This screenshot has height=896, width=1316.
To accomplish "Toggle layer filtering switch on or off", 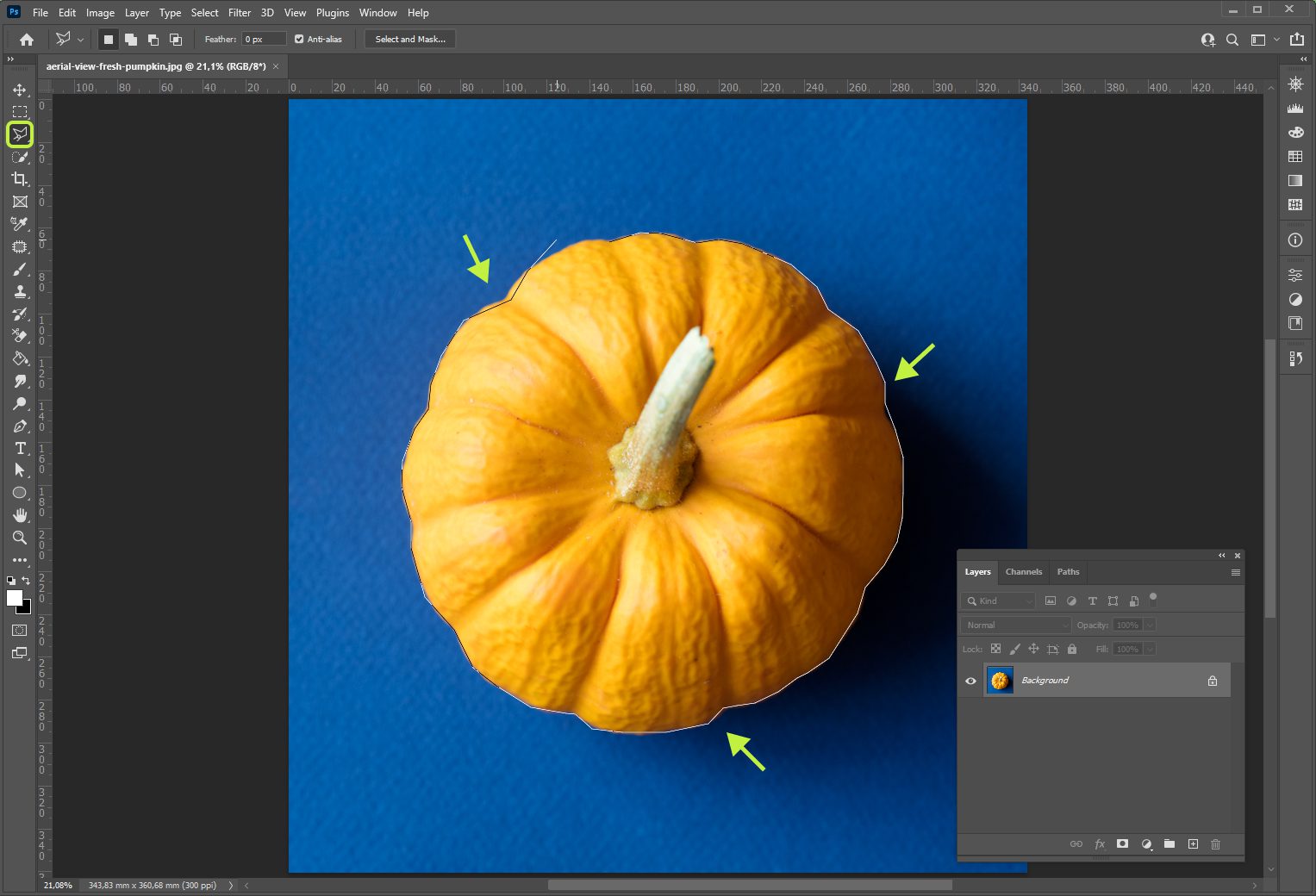I will (x=1153, y=599).
